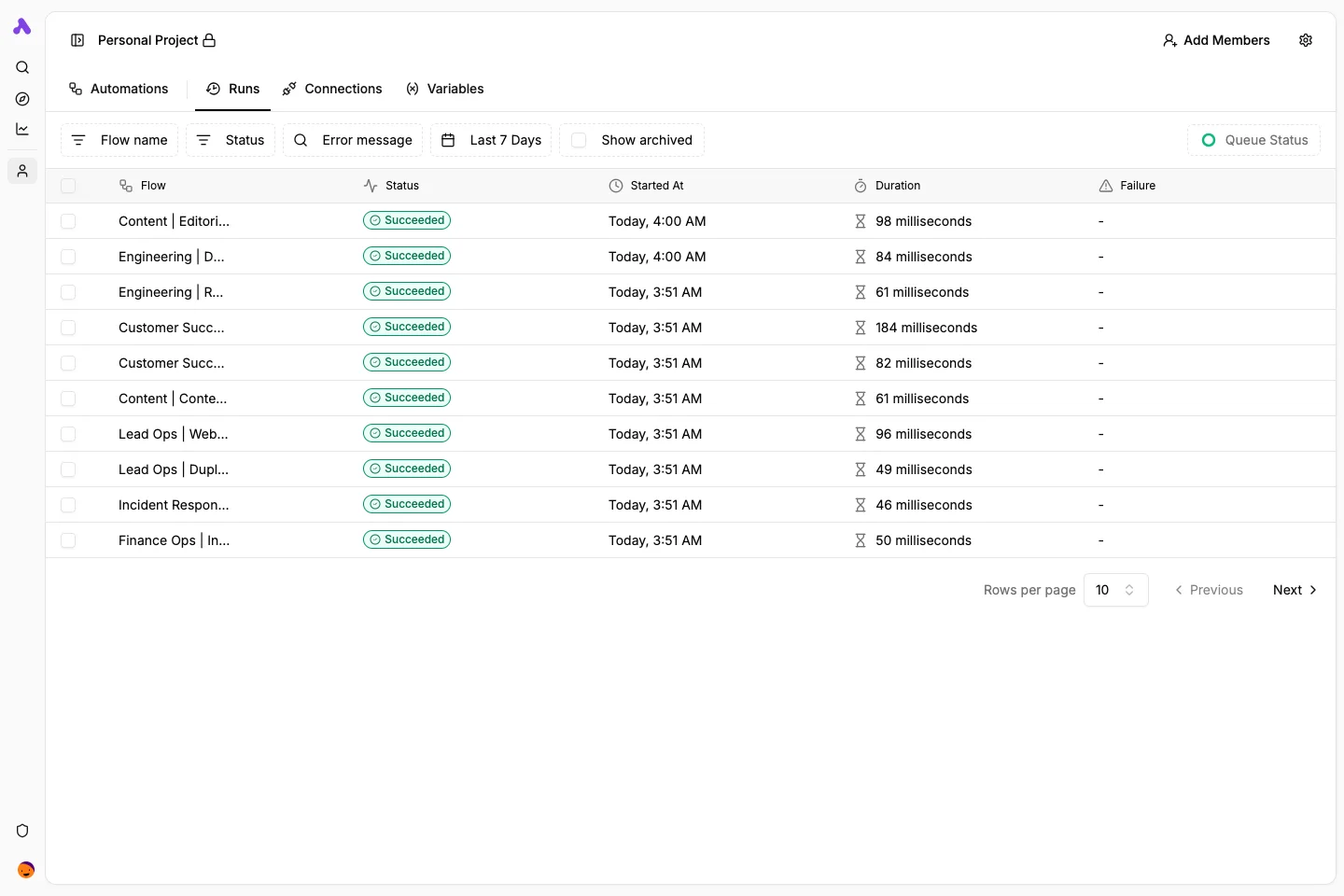The height and width of the screenshot is (896, 1344).
Task: Switch to the Automations tab
Action: click(x=119, y=89)
